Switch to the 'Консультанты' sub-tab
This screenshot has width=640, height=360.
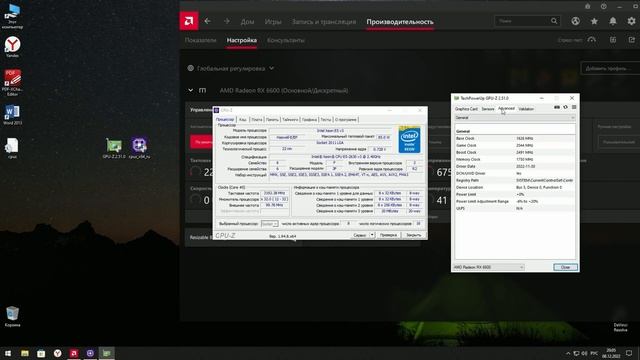point(286,40)
